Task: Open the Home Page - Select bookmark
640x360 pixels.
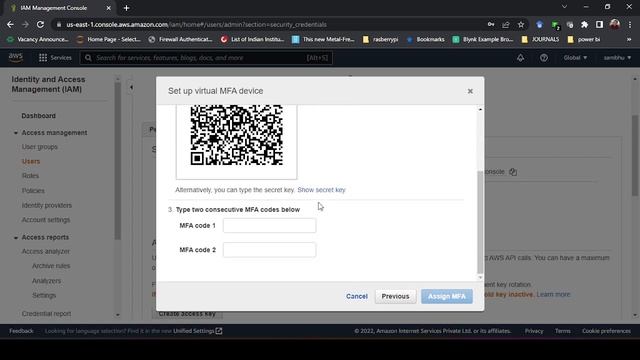Action: tap(109, 39)
